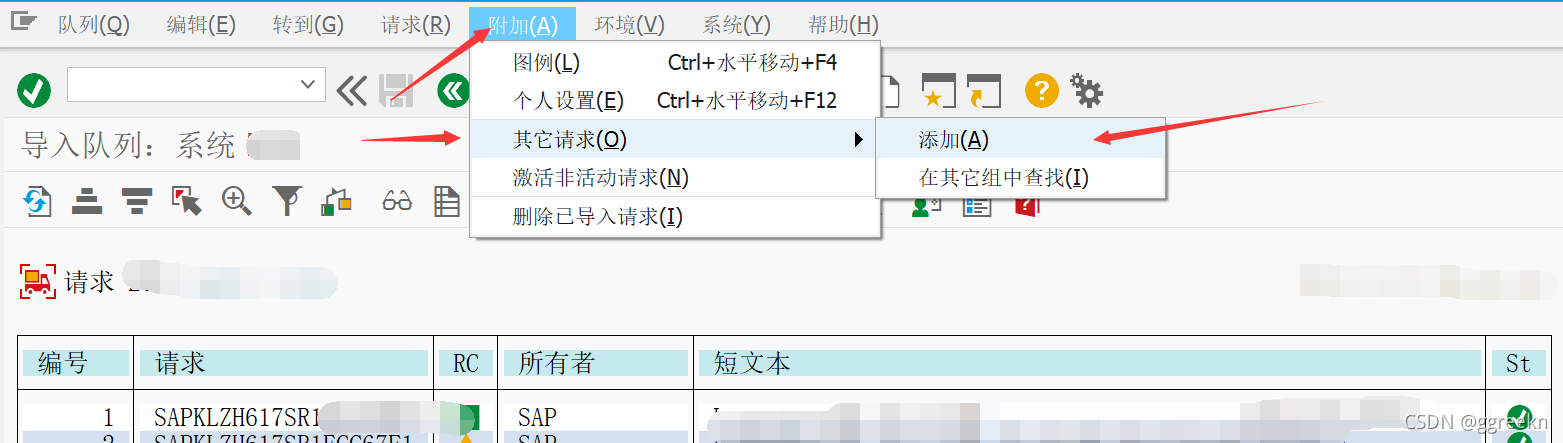Click the funnel filter icon
This screenshot has height=443, width=1563.
click(x=287, y=202)
